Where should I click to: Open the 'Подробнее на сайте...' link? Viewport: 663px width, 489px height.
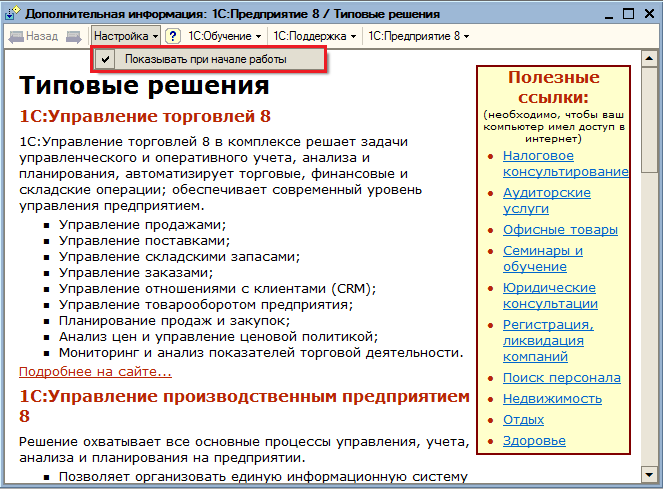pos(96,371)
